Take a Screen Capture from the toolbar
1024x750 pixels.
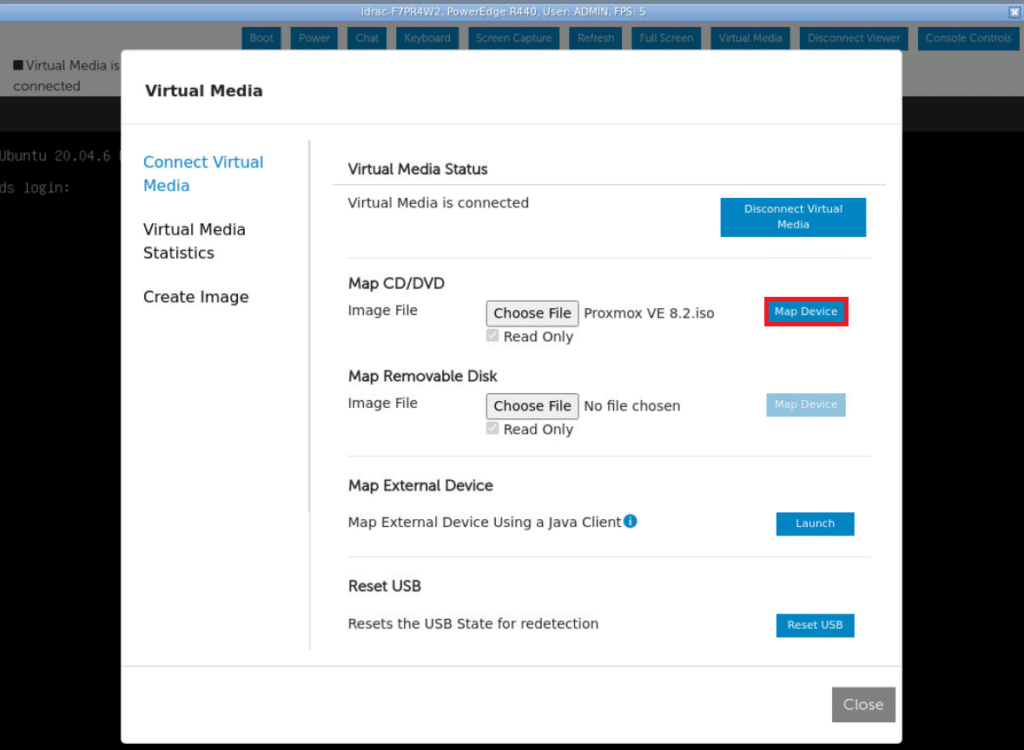pyautogui.click(x=513, y=37)
